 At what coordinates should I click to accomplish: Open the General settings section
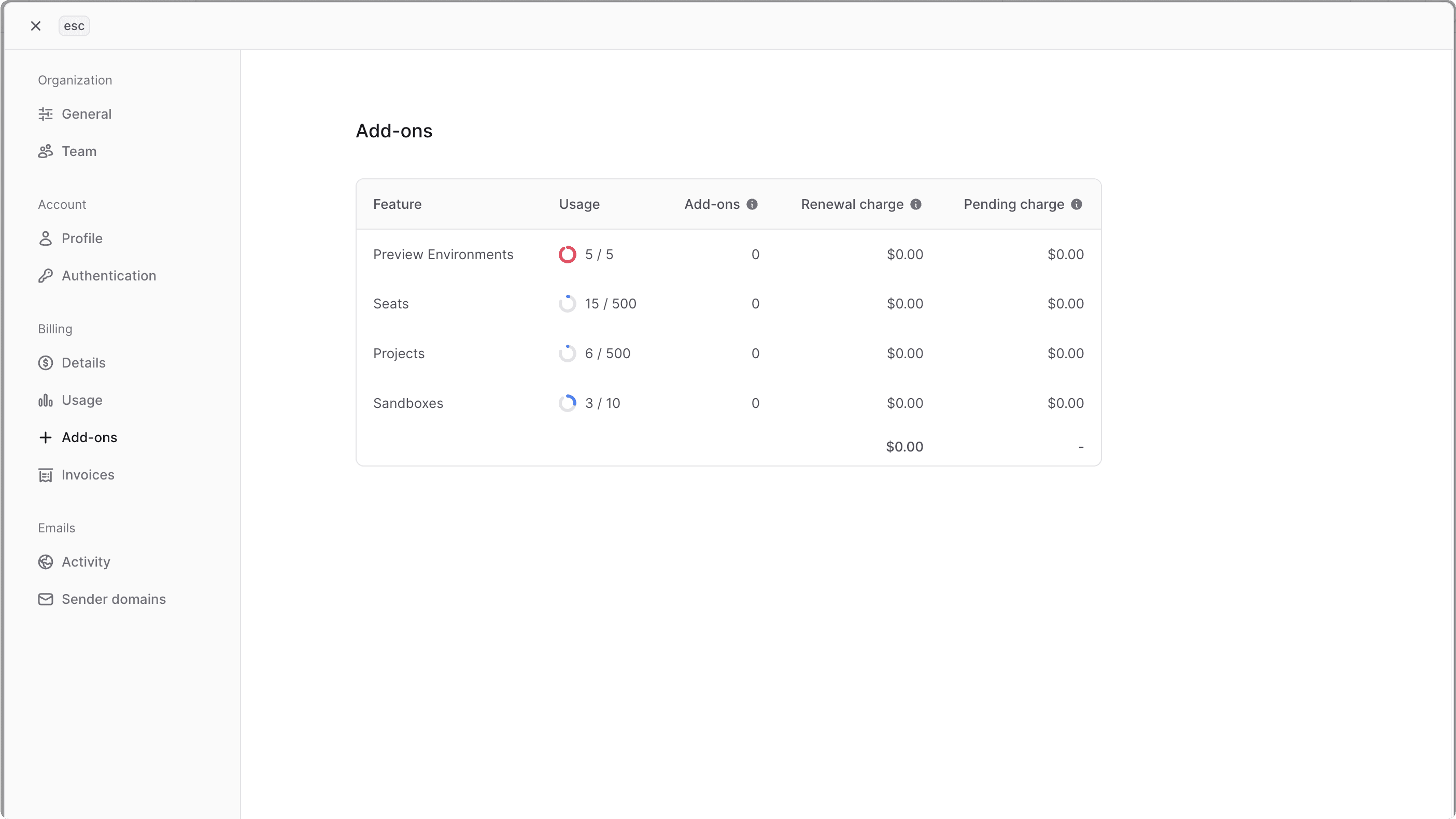[x=87, y=114]
